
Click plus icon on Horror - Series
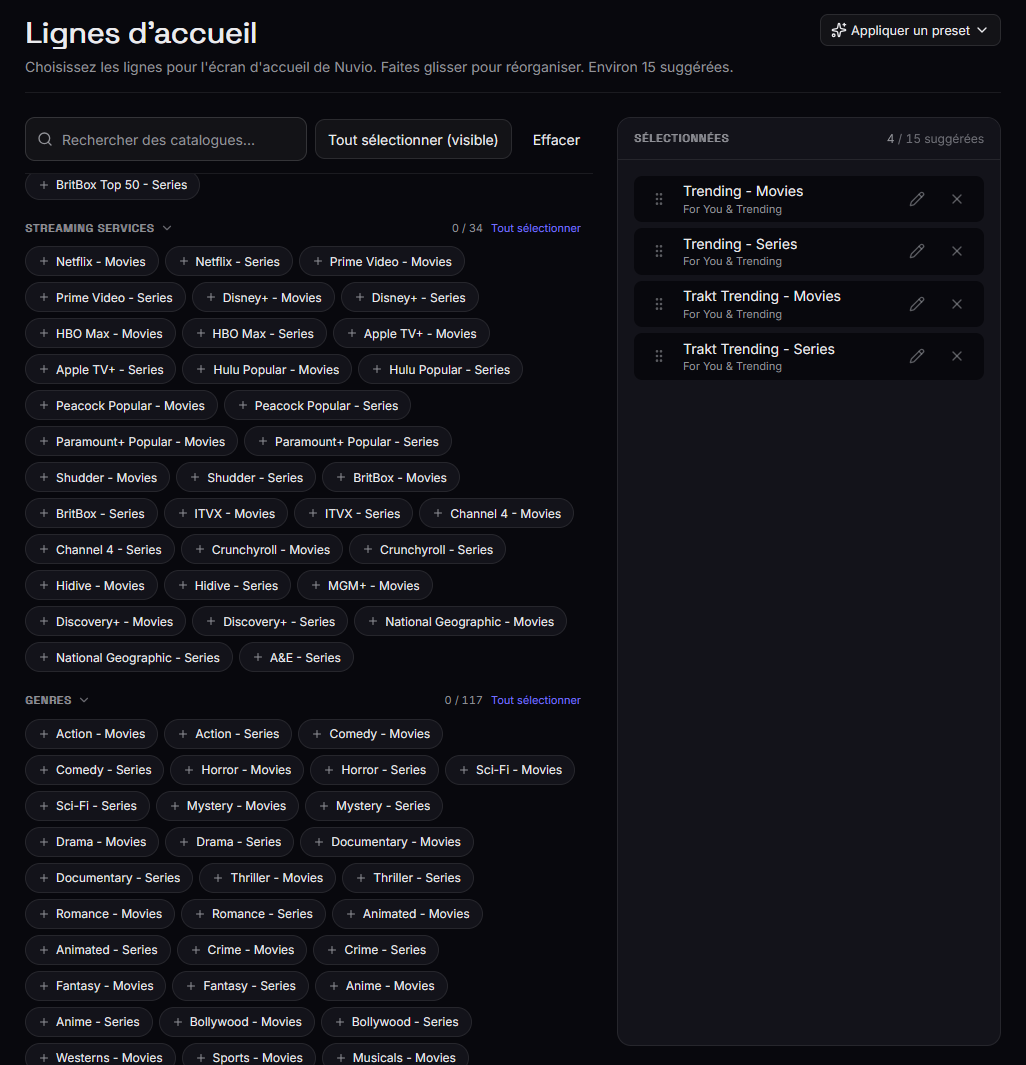(329, 770)
